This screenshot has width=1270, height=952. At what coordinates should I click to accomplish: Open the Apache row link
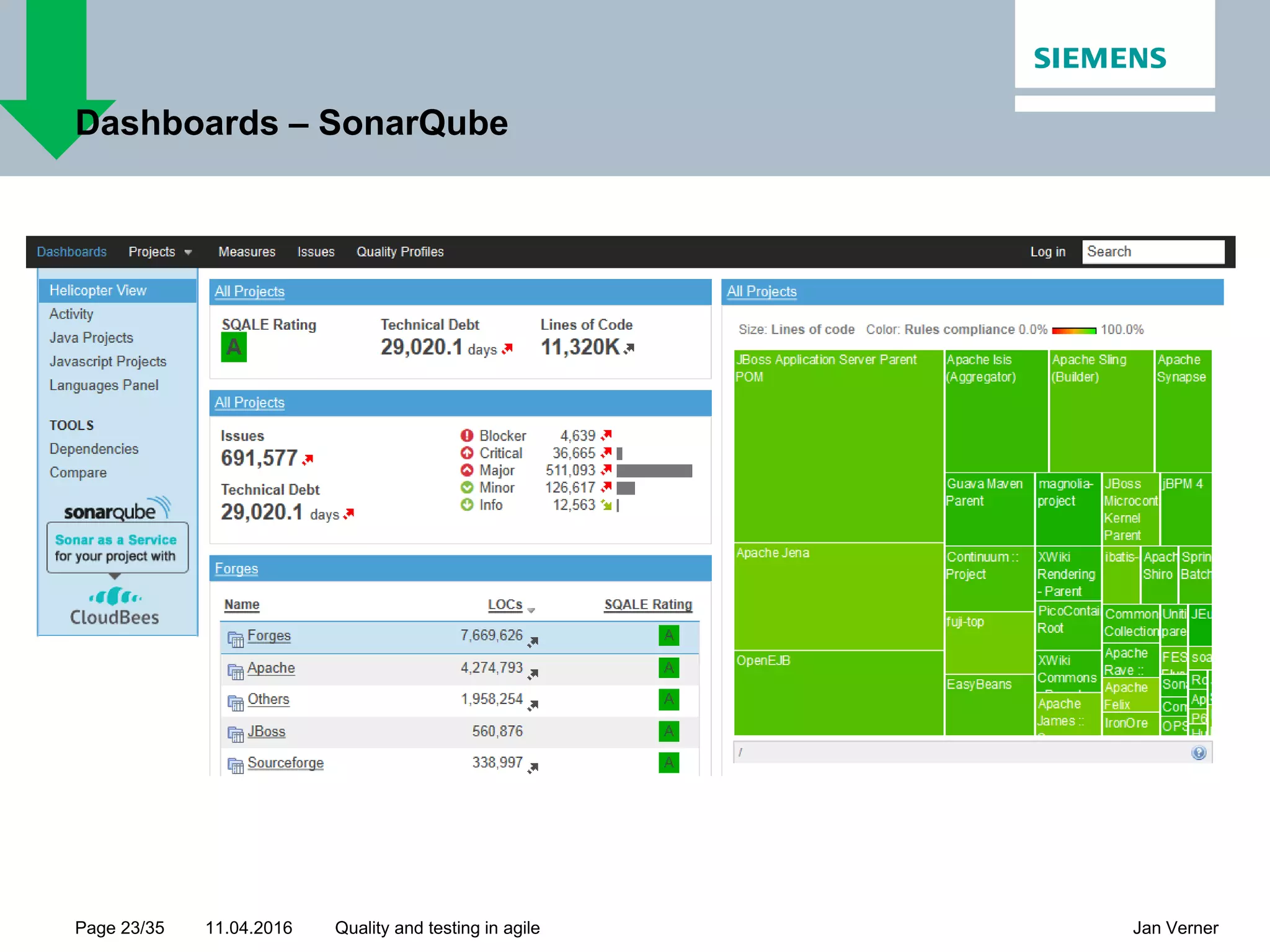tap(271, 668)
